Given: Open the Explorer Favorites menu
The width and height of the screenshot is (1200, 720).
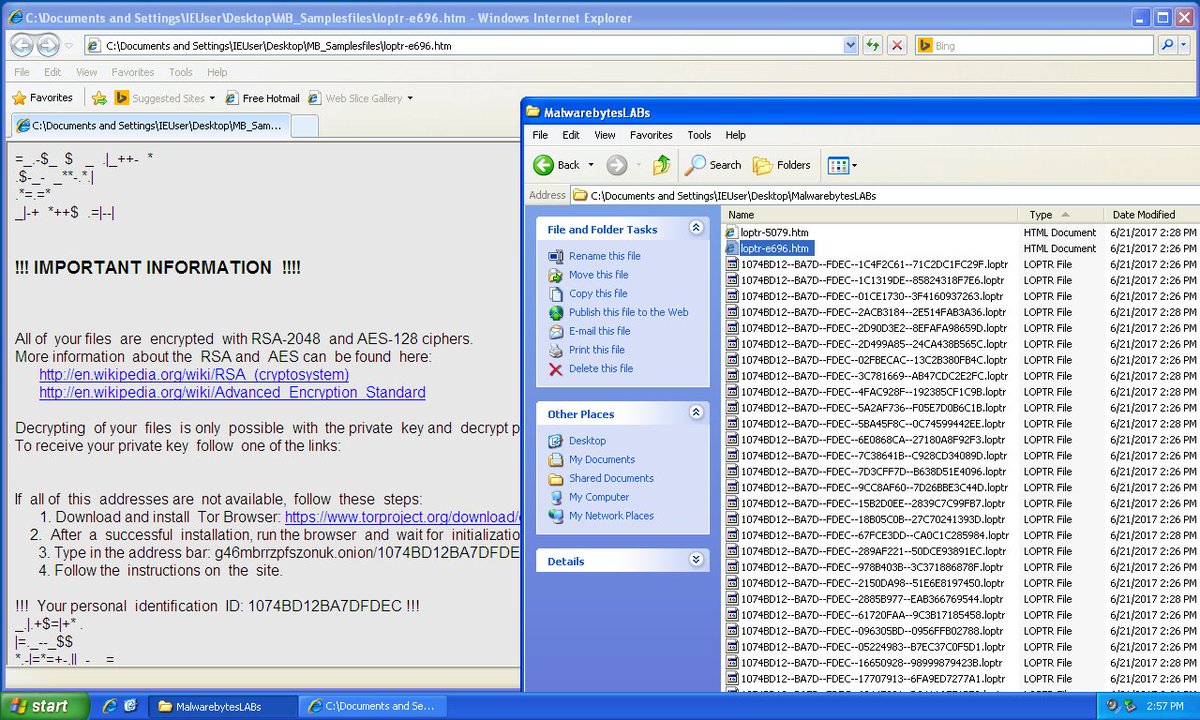Looking at the screenshot, I should pos(651,135).
